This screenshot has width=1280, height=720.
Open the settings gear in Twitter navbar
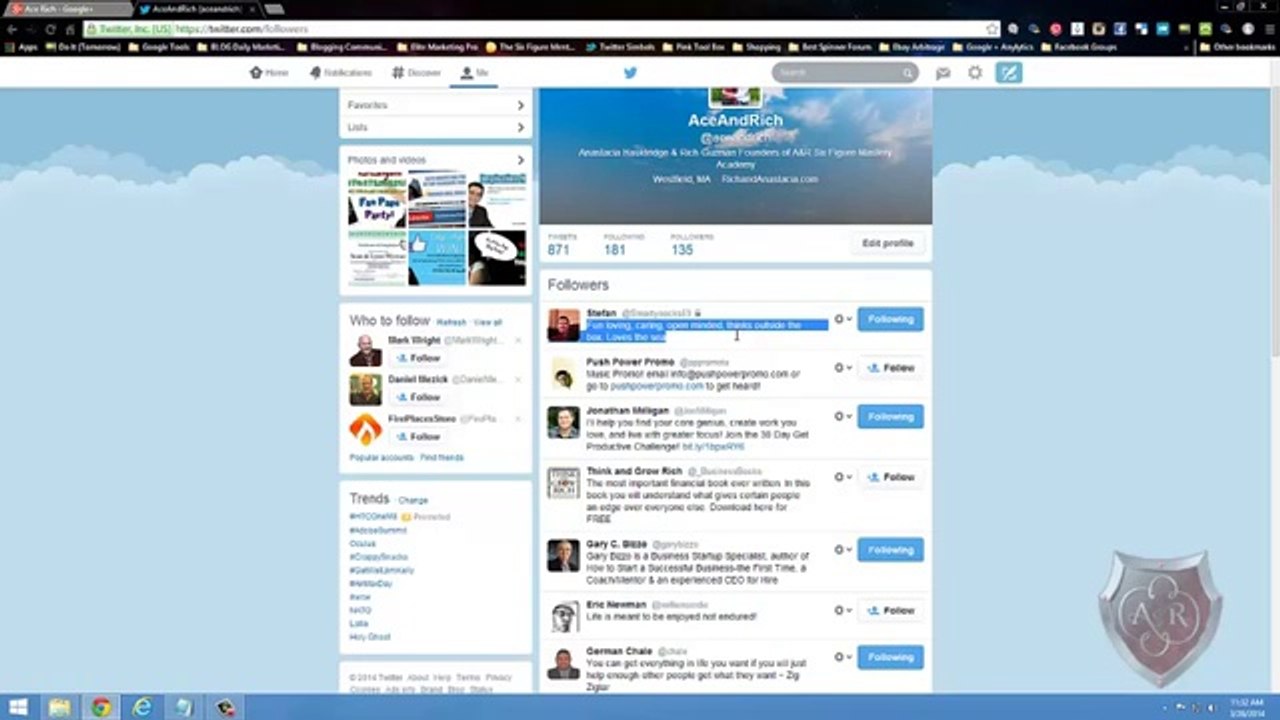[975, 73]
